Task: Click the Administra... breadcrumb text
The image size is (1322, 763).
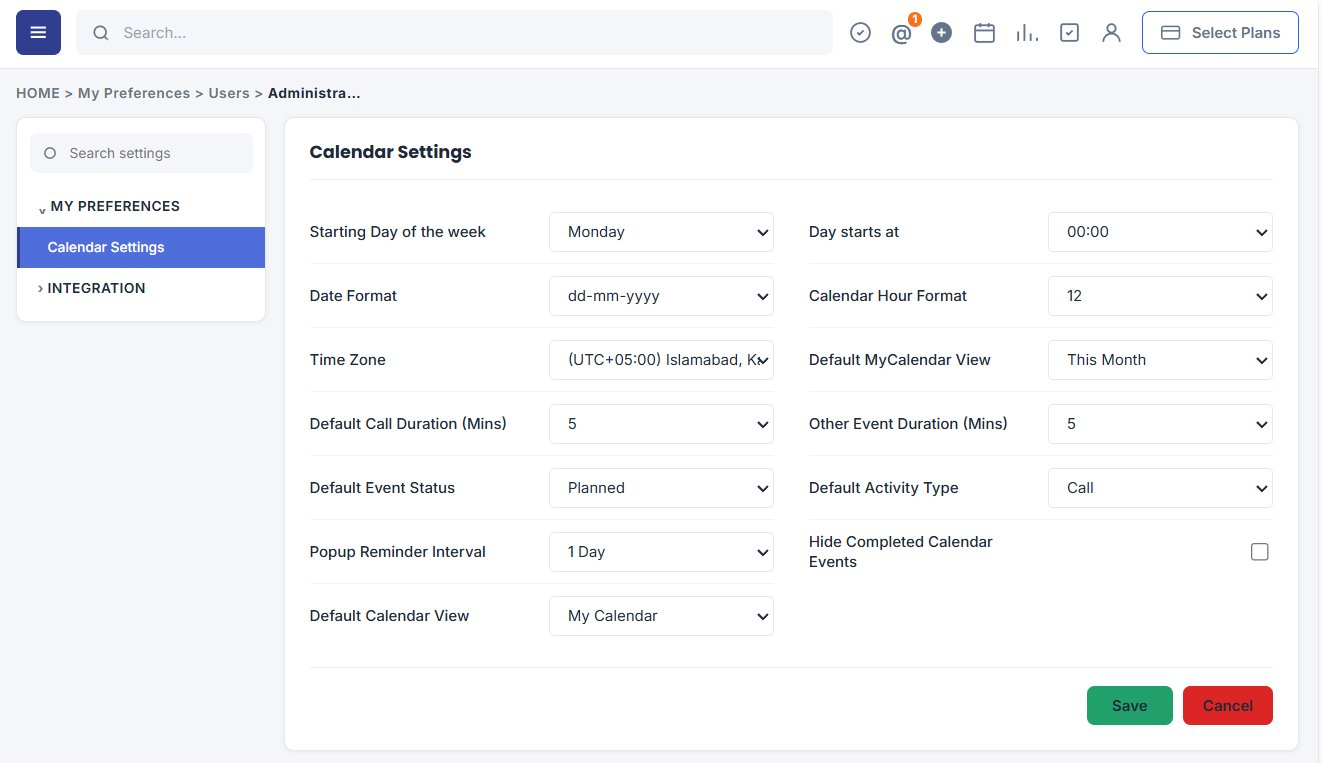Action: click(314, 93)
